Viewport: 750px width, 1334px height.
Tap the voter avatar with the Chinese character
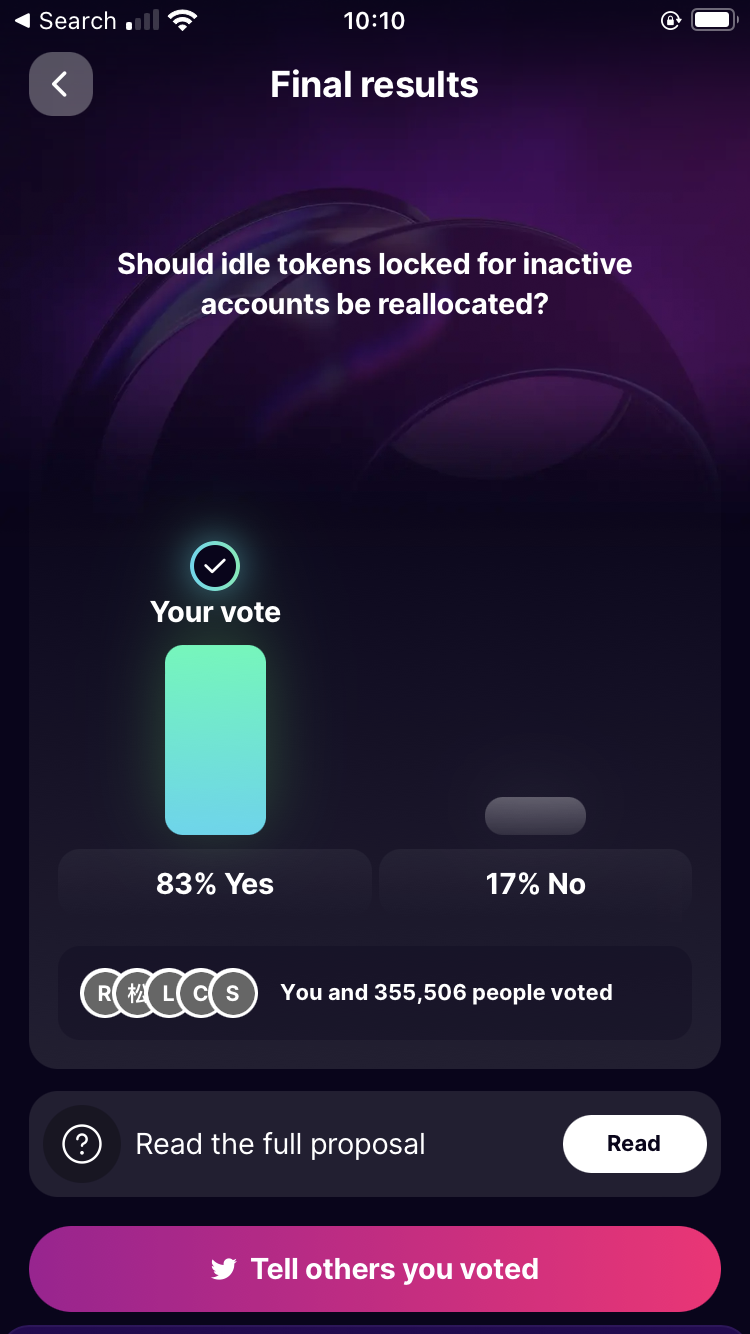pos(136,993)
